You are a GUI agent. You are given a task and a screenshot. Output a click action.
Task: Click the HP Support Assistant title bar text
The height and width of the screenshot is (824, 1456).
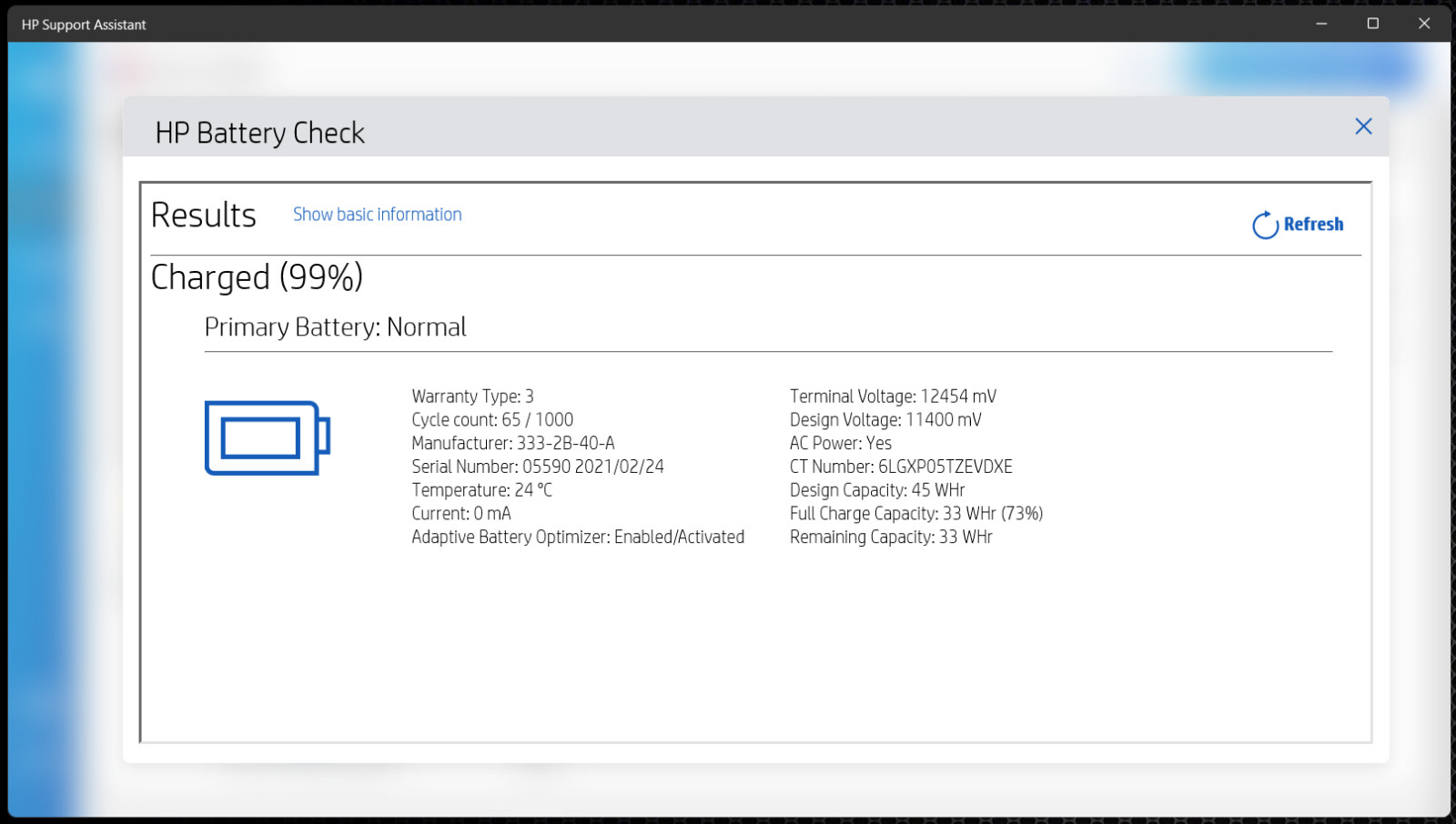click(84, 25)
